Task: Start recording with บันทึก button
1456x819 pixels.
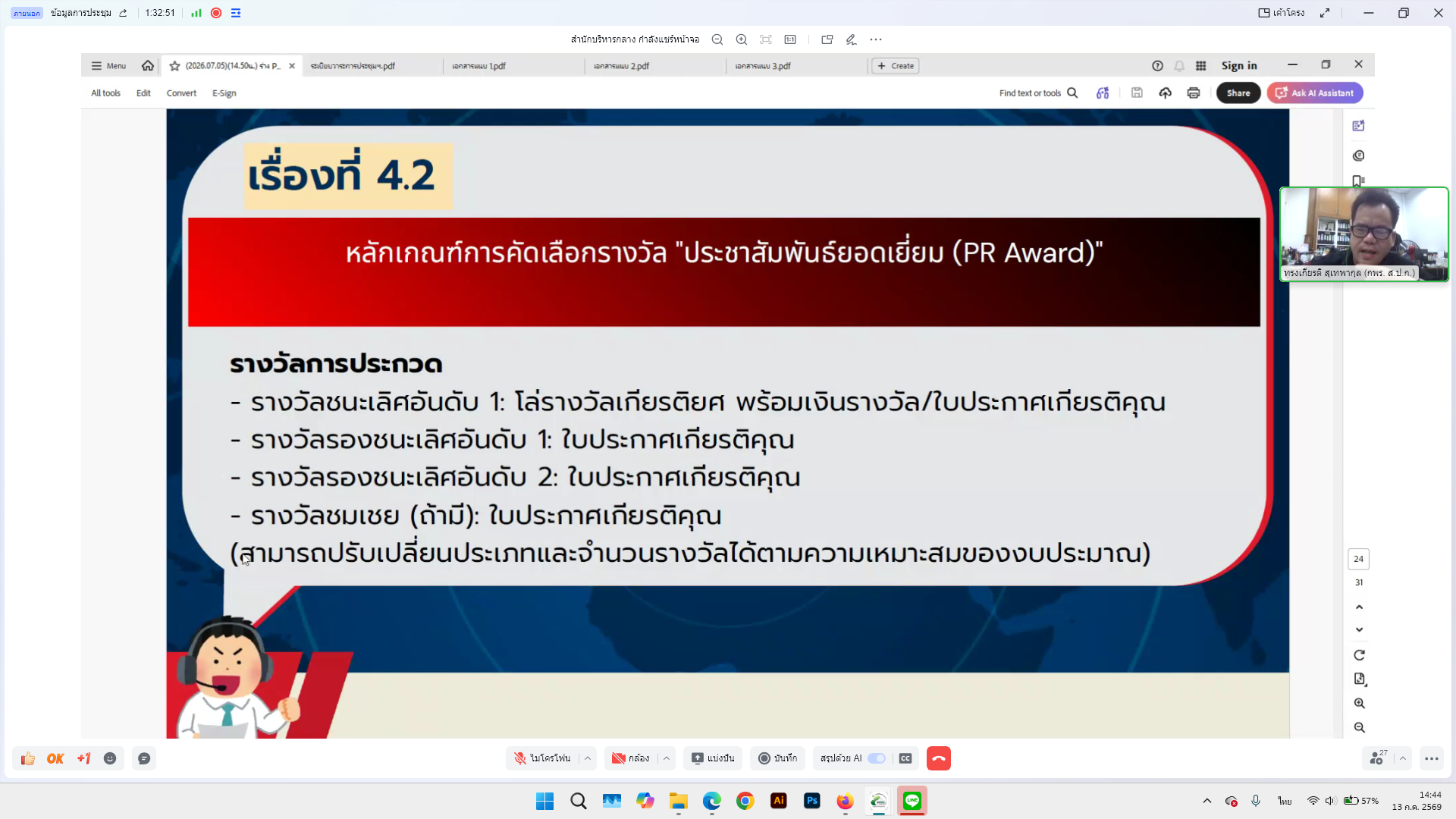Action: point(778,758)
